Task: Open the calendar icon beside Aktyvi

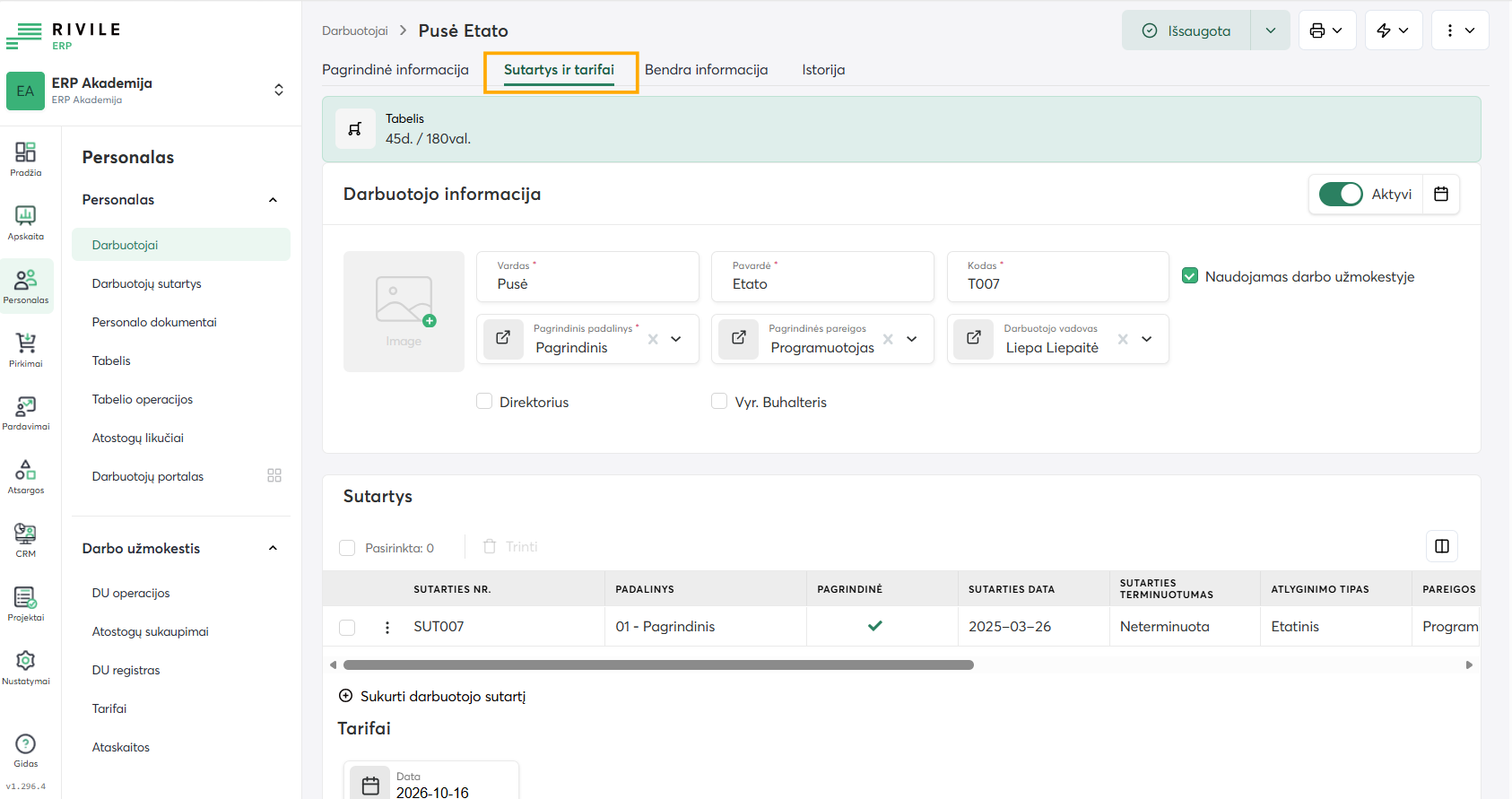Action: (x=1441, y=194)
